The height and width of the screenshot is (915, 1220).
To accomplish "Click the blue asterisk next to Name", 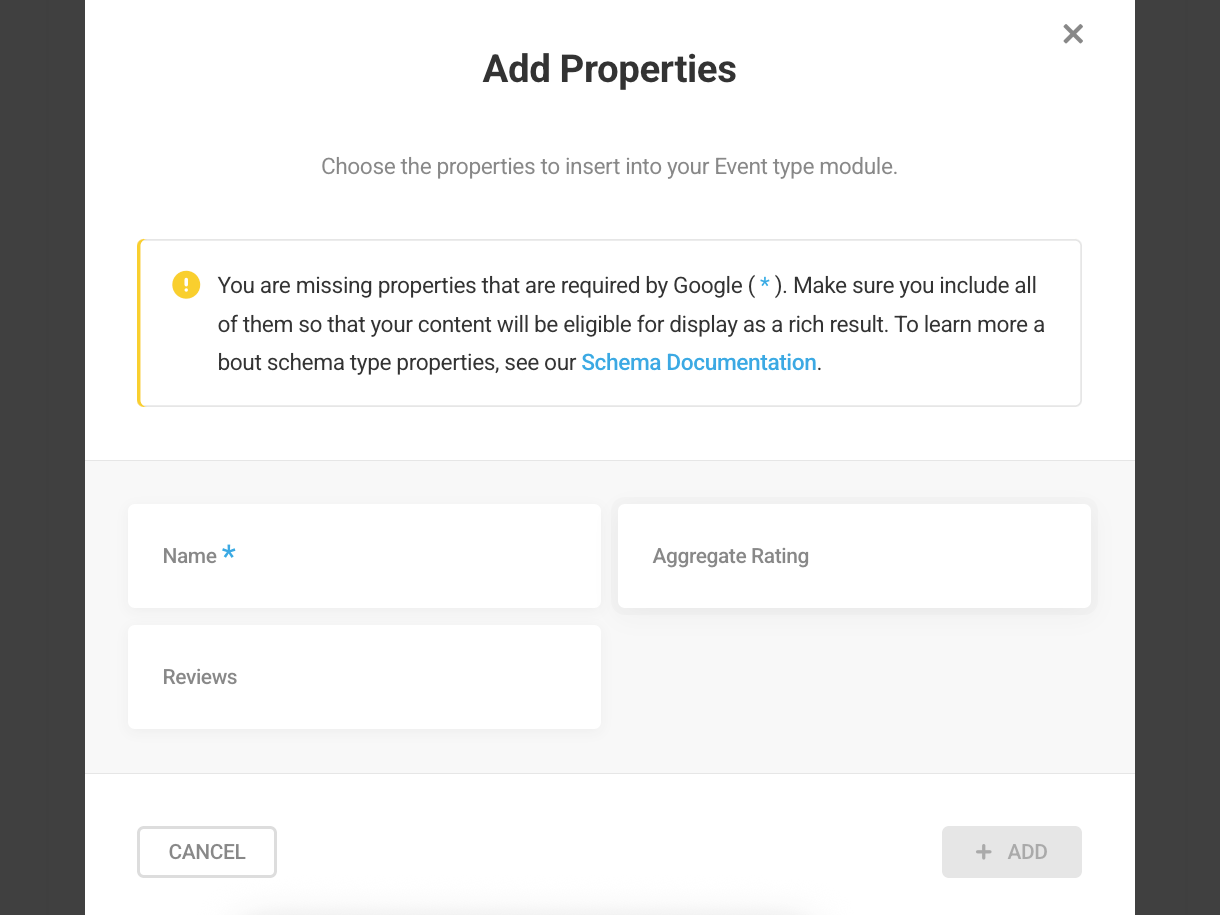I will pos(229,550).
